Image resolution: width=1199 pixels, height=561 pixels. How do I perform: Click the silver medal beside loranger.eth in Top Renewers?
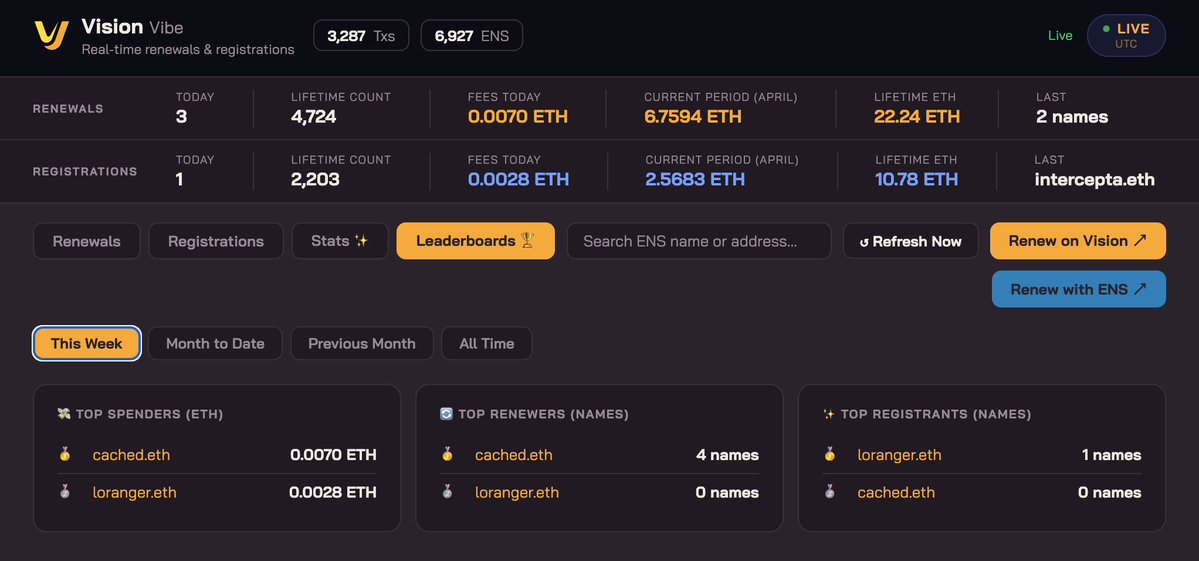pos(447,492)
